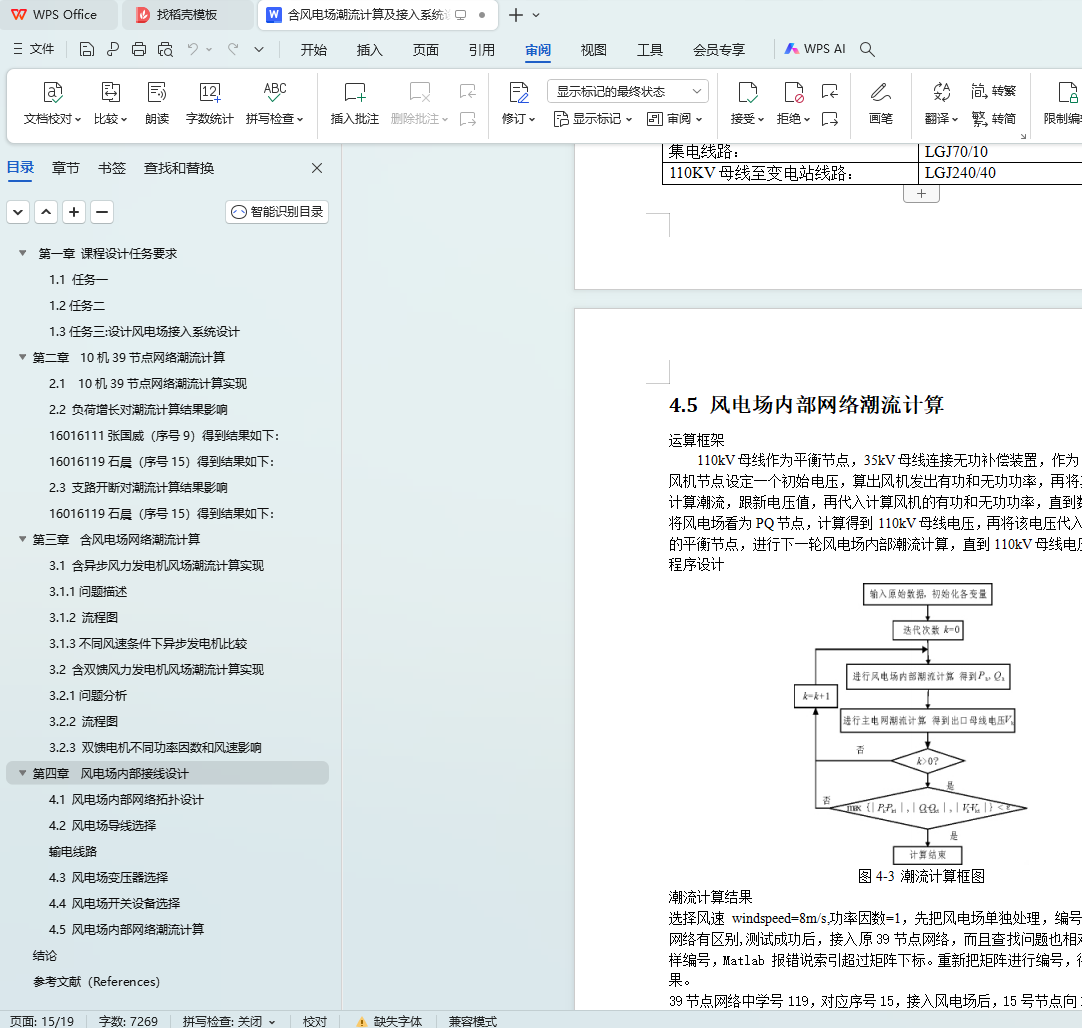Open the 文件 menu
Viewport: 1082px width, 1028px height.
34,49
